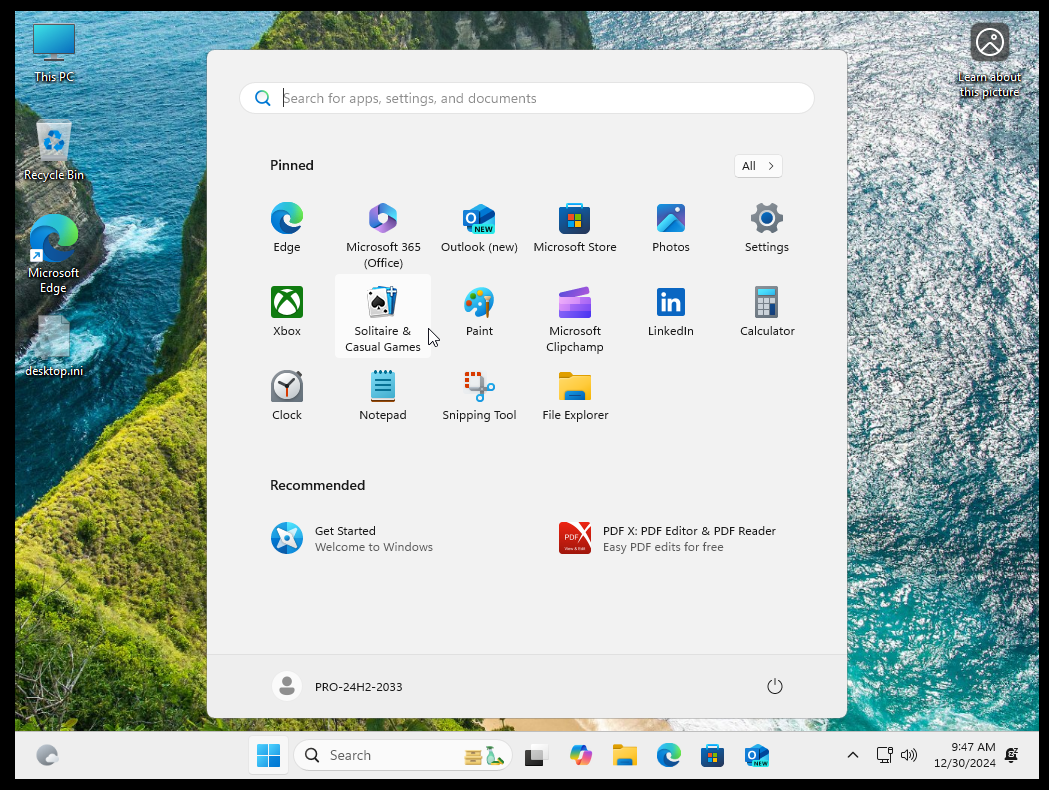This screenshot has width=1049, height=790.
Task: Open Microsoft Edge from the taskbar
Action: [x=668, y=755]
